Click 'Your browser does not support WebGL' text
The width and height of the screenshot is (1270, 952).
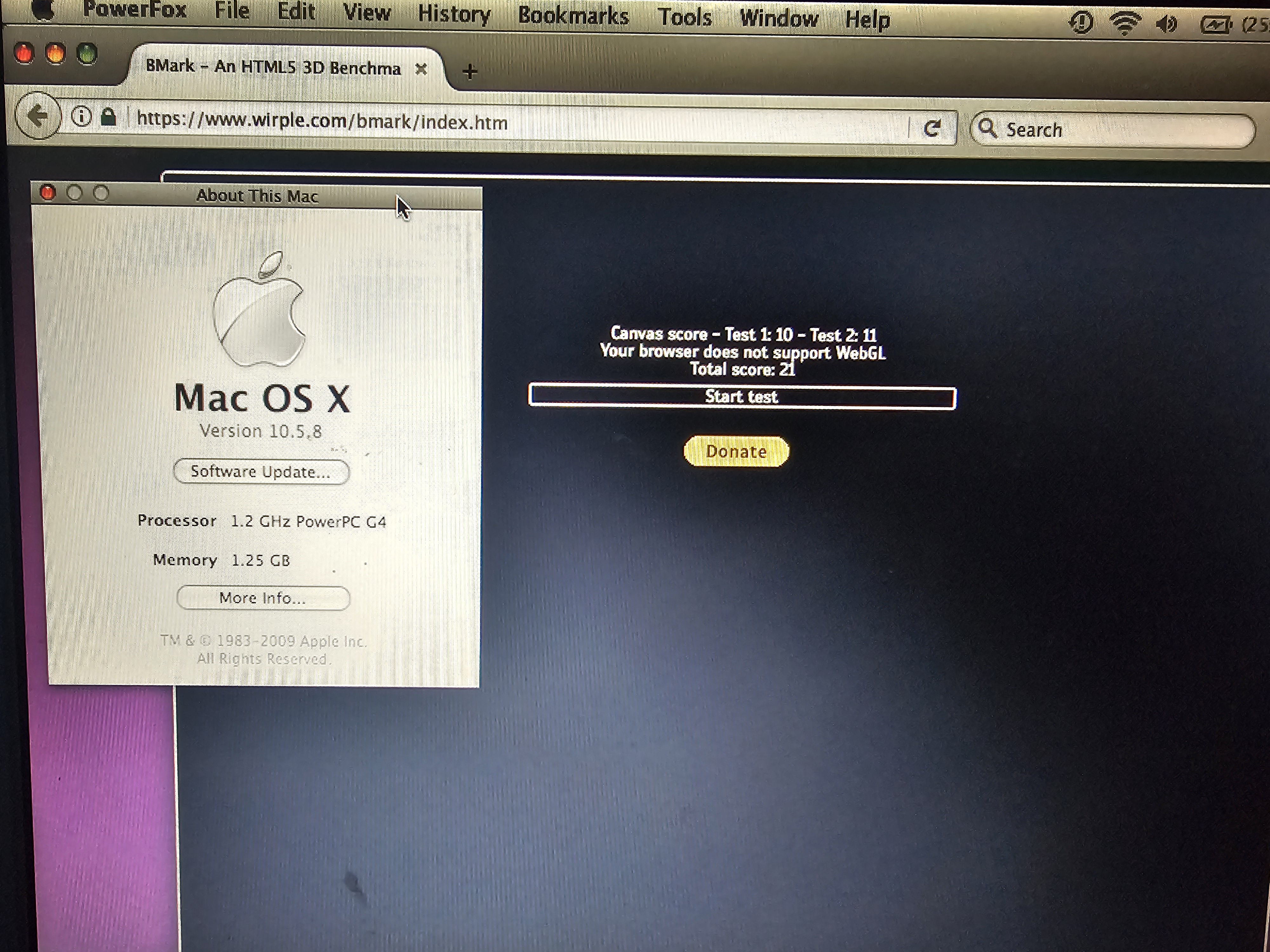point(743,351)
